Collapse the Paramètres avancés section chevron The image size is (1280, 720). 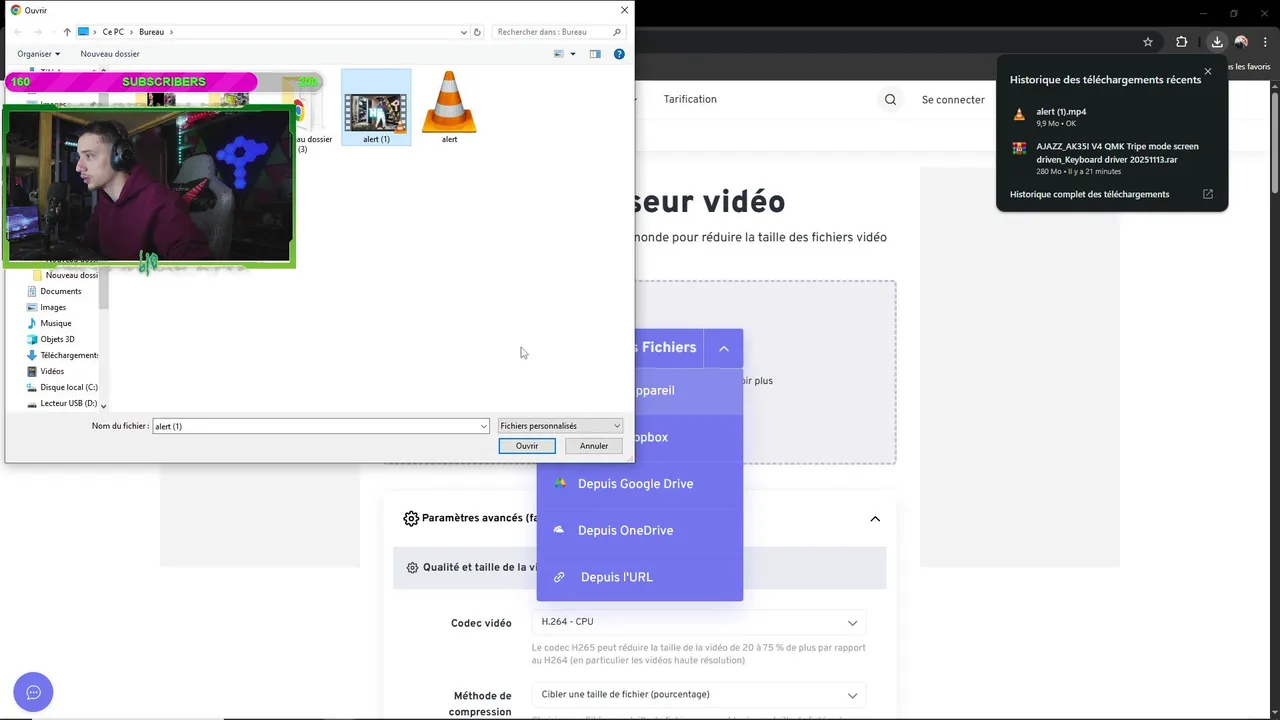coord(875,519)
